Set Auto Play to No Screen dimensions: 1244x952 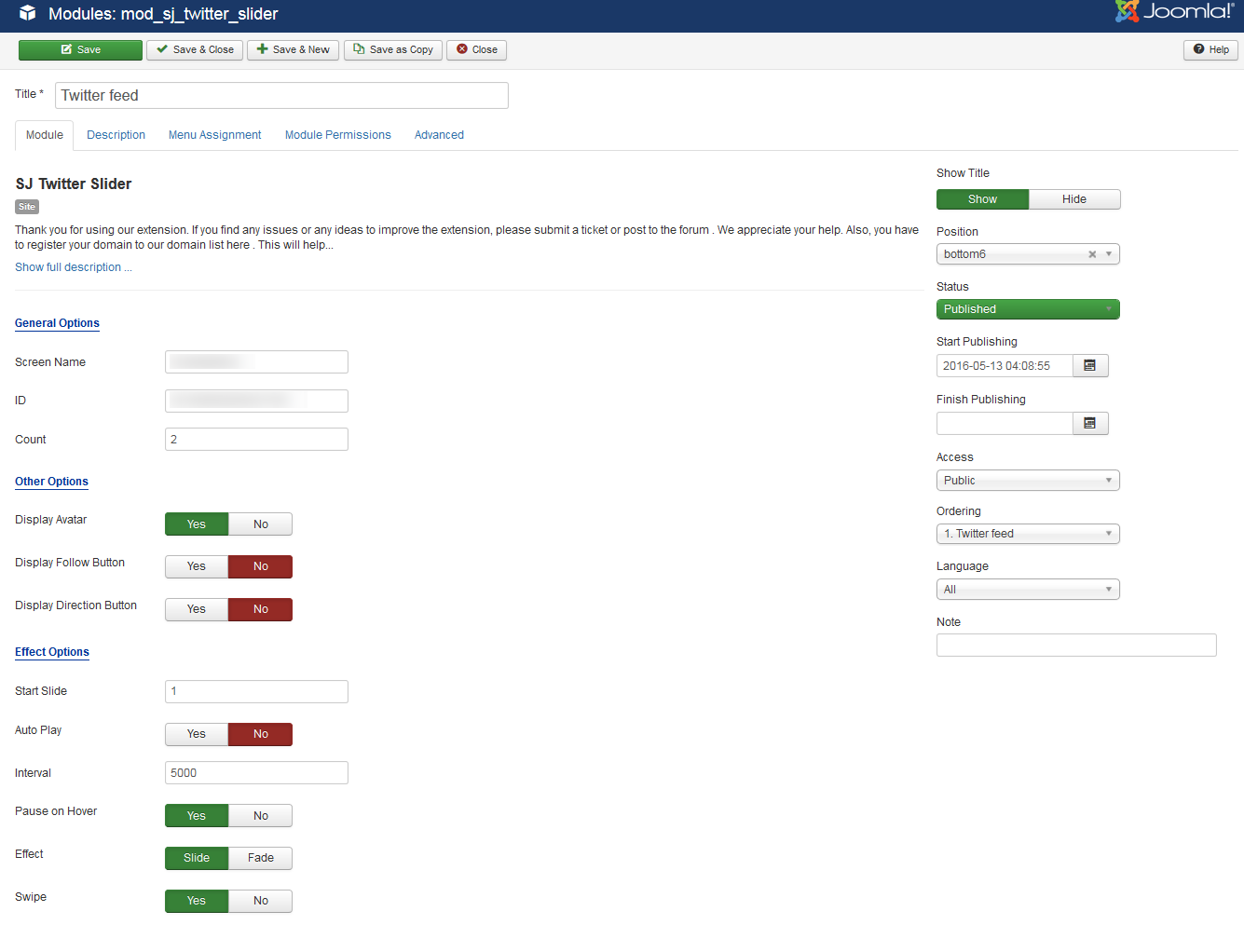tap(261, 734)
